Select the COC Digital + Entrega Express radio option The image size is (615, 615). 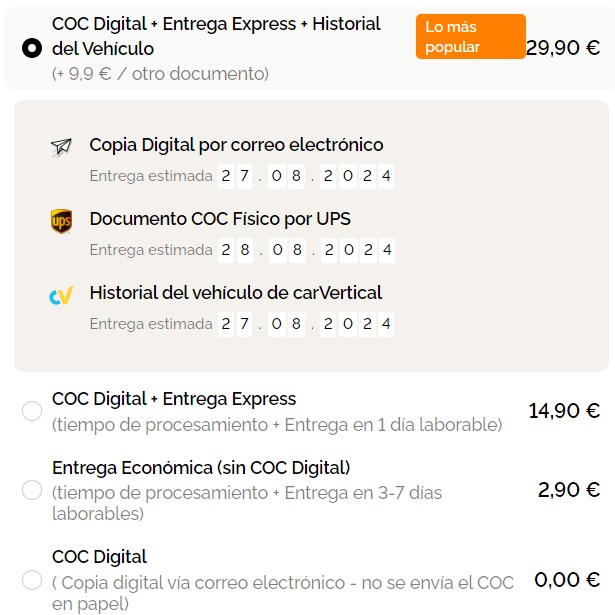(32, 411)
